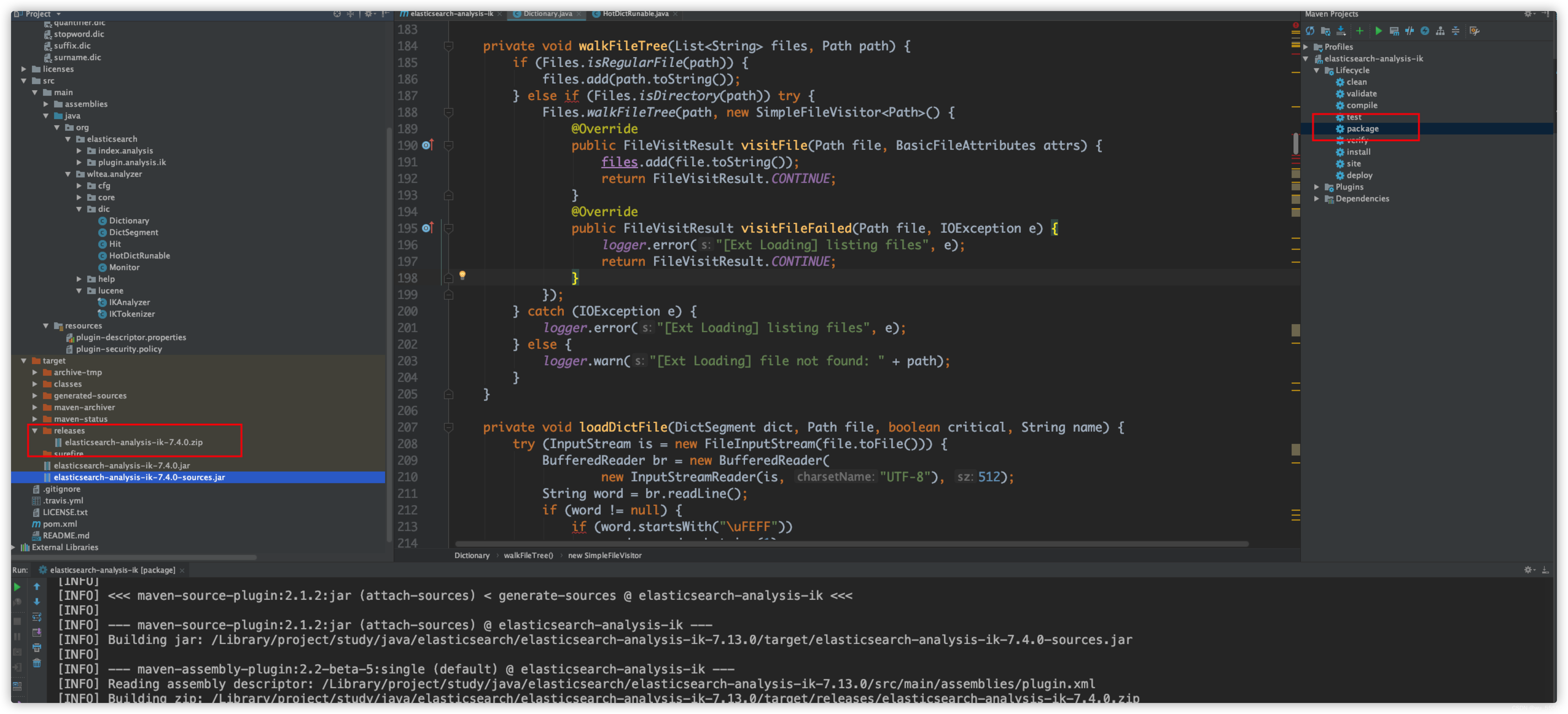Click the green Run Maven Build icon

[1379, 31]
